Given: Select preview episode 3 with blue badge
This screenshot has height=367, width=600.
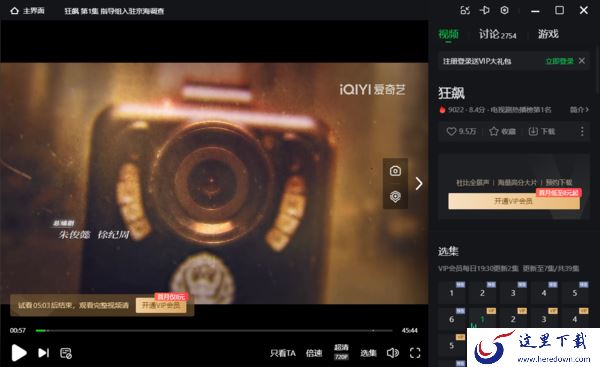Looking at the screenshot, I should [x=513, y=293].
